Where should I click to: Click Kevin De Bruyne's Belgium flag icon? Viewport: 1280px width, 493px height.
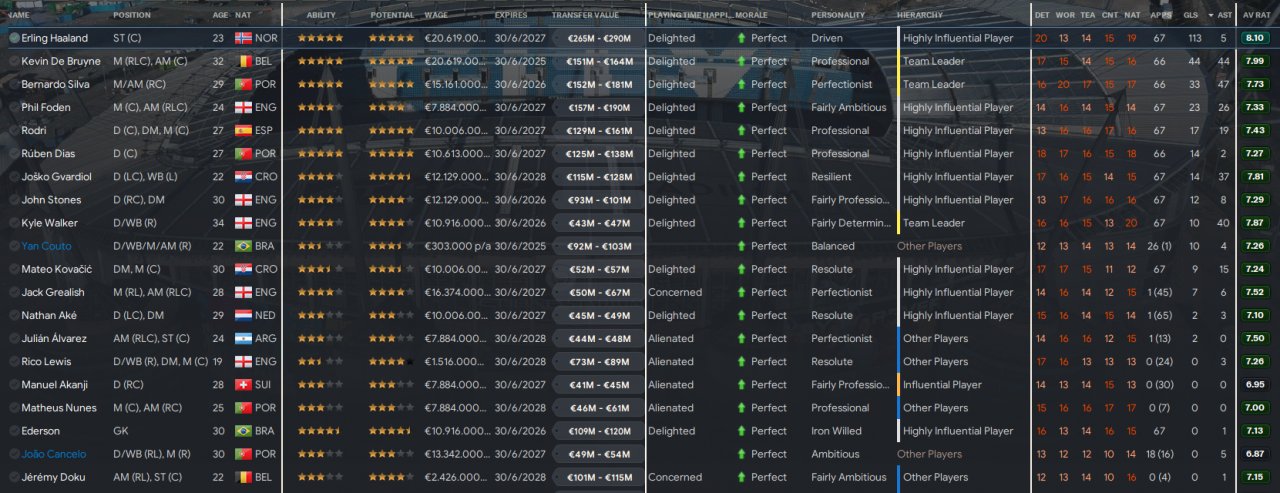coord(243,61)
